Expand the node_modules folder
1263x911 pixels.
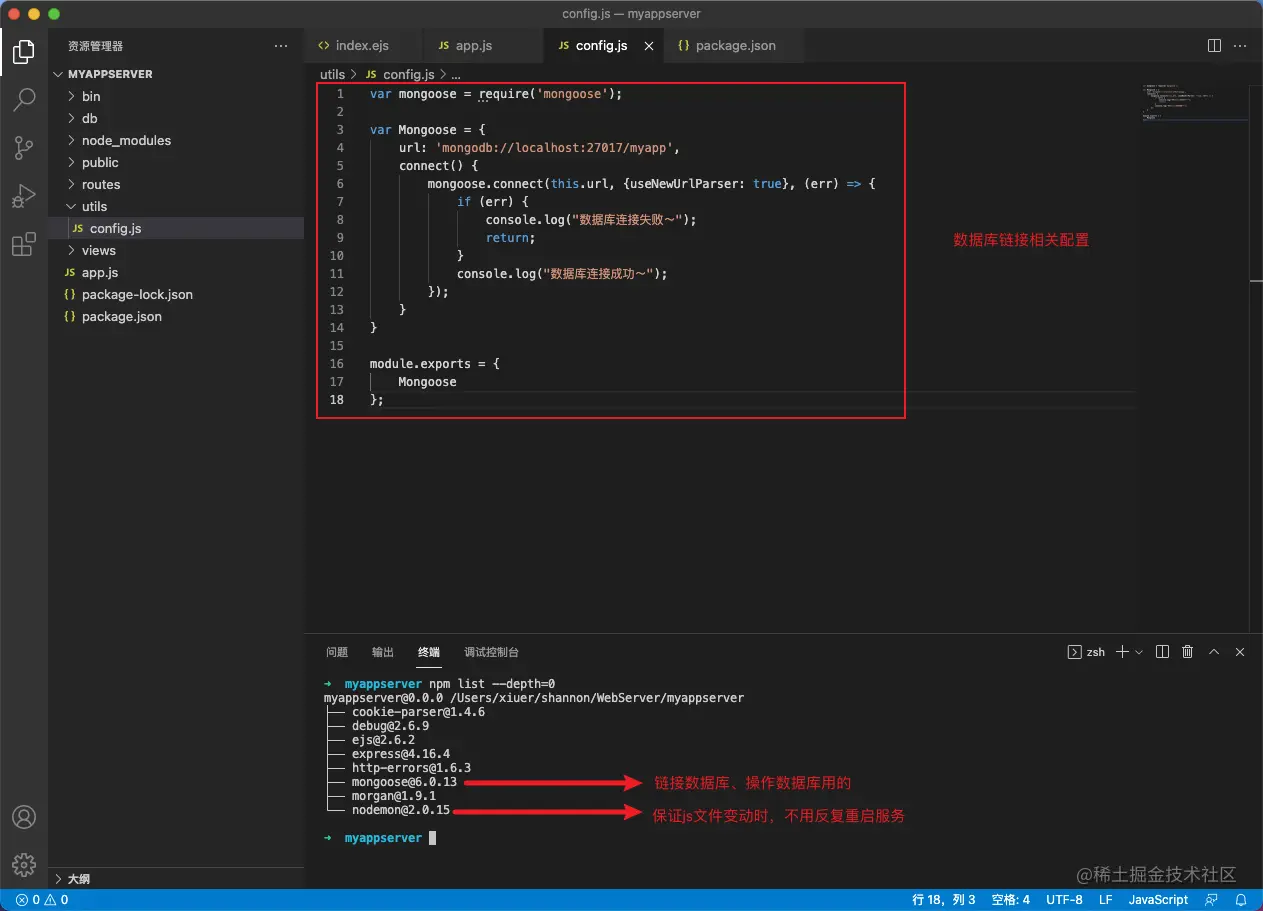tap(126, 141)
